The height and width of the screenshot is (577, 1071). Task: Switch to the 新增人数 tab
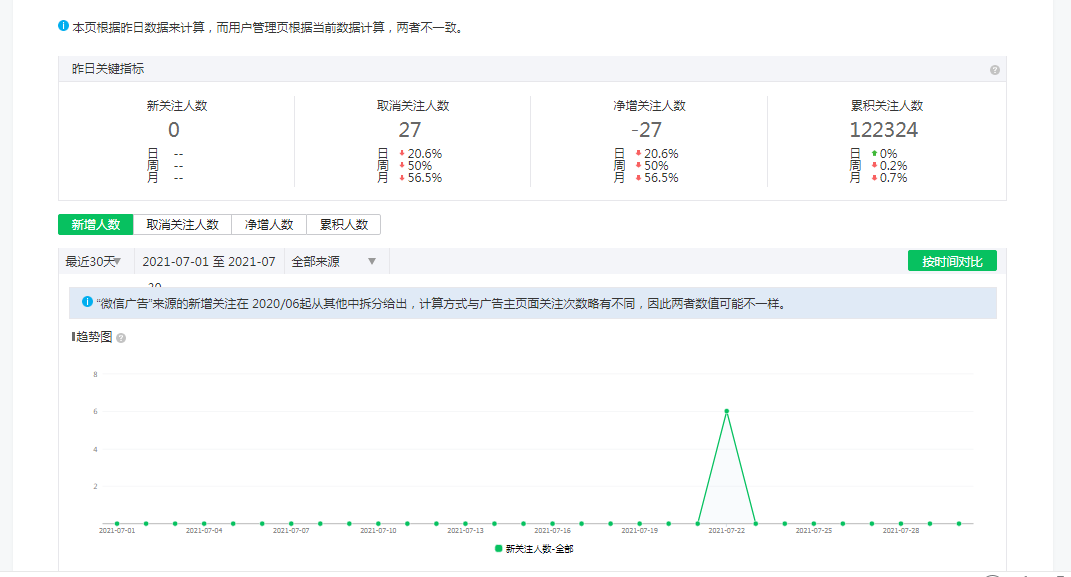[96, 225]
